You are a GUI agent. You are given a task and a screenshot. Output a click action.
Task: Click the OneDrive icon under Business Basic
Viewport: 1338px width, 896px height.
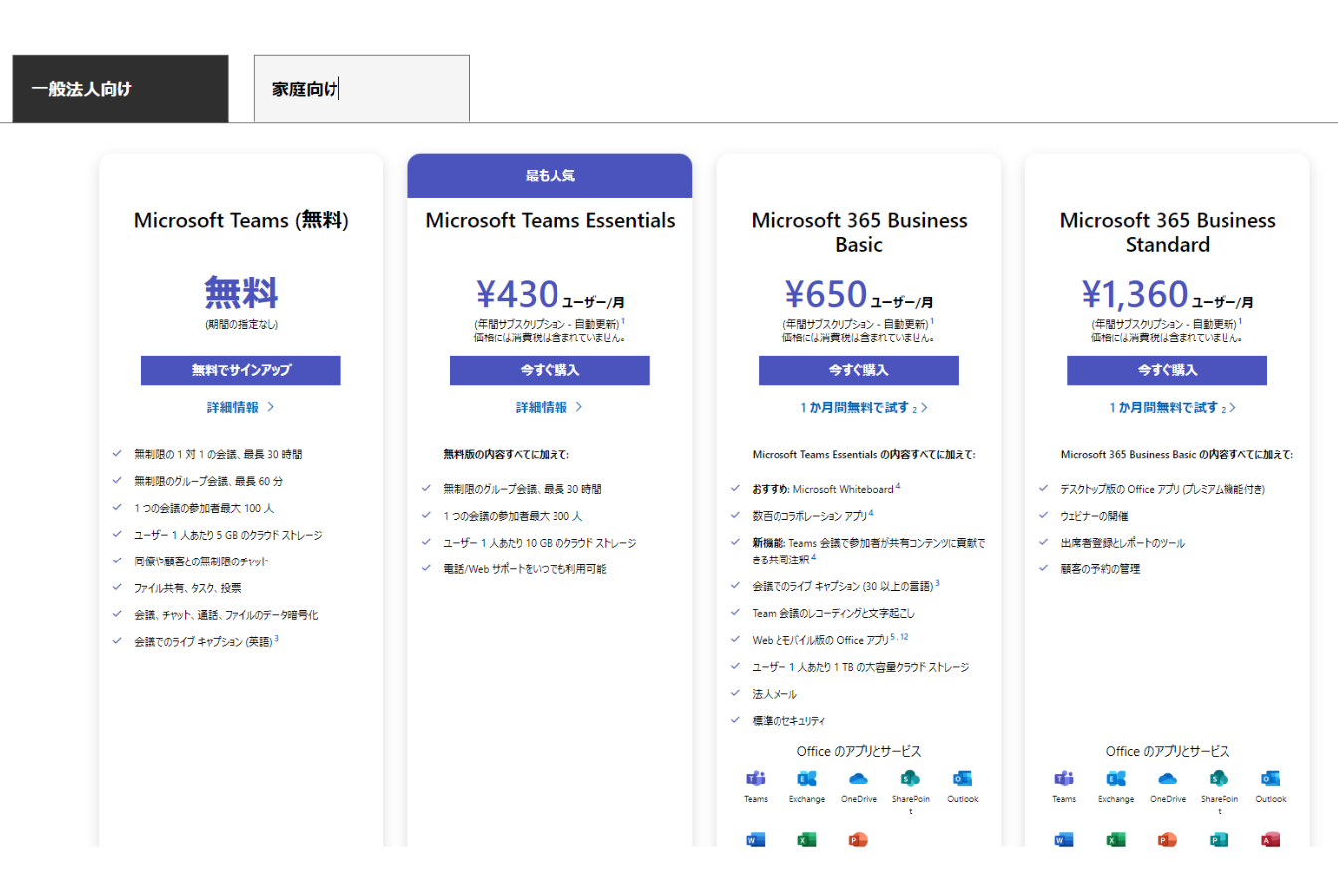point(858,779)
